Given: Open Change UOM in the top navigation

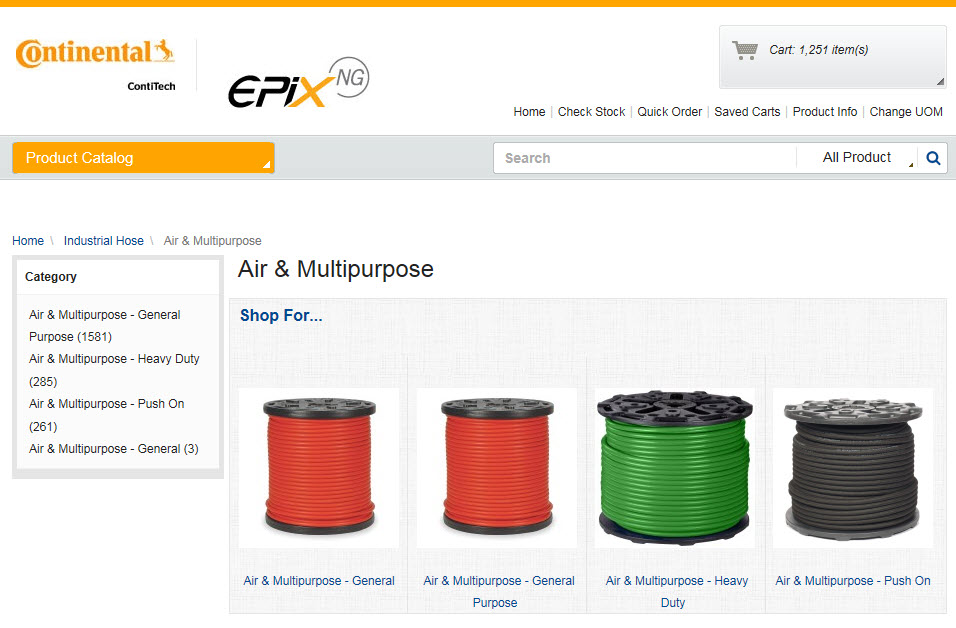Looking at the screenshot, I should pos(905,112).
